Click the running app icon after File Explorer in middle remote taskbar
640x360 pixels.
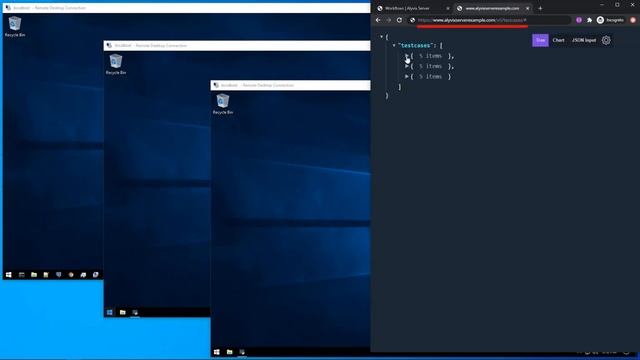pos(135,312)
